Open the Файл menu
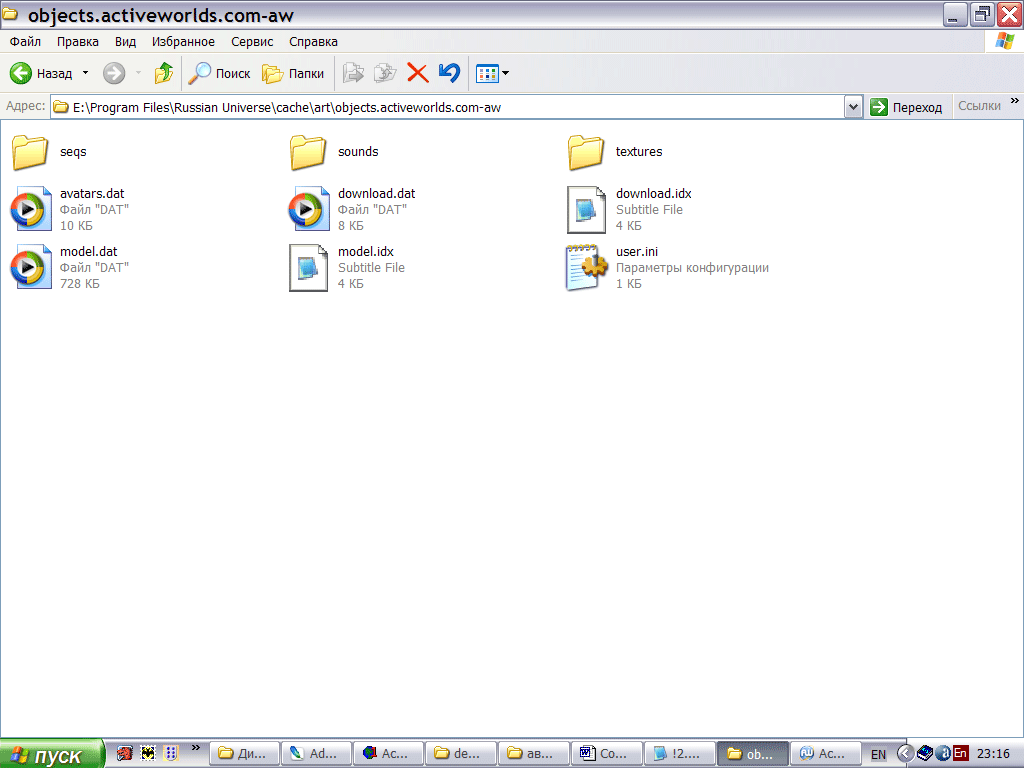1024x768 pixels. coord(25,42)
